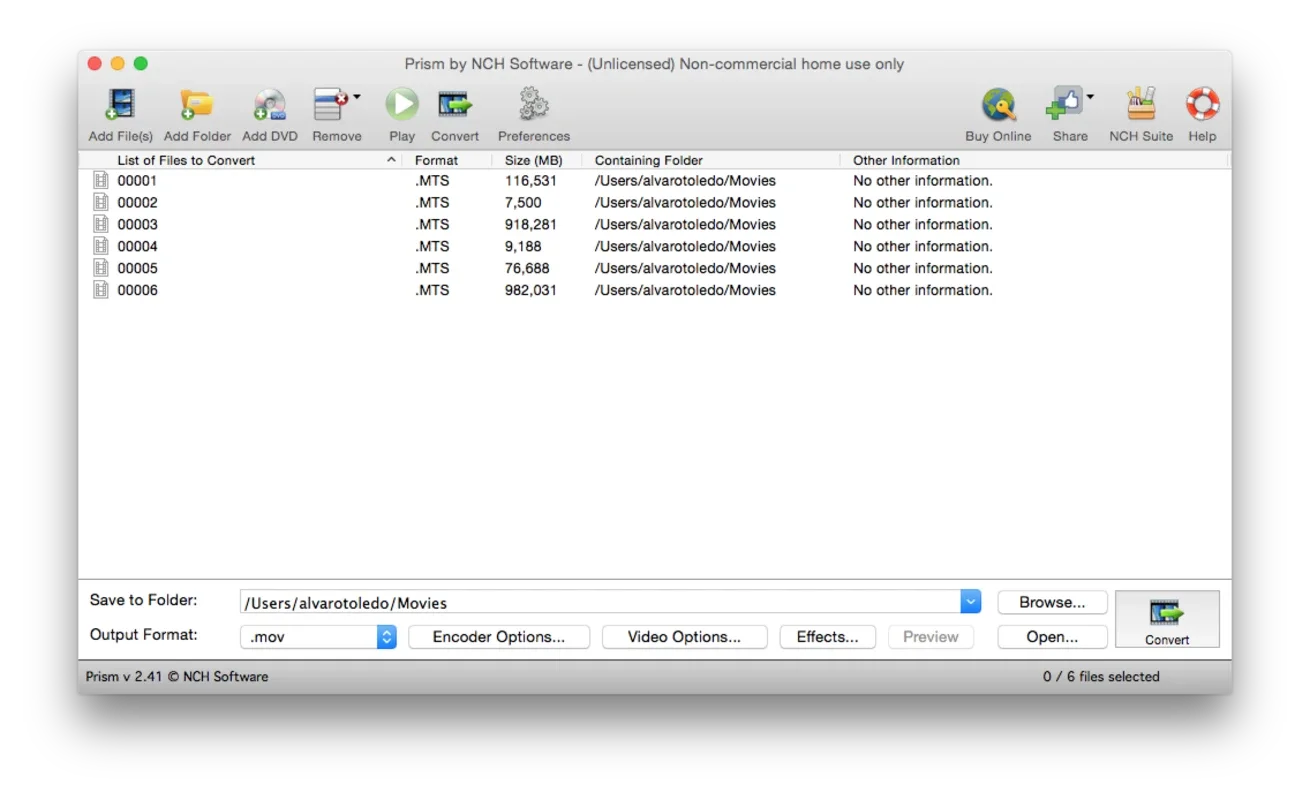Click size value 982,031

coord(531,291)
